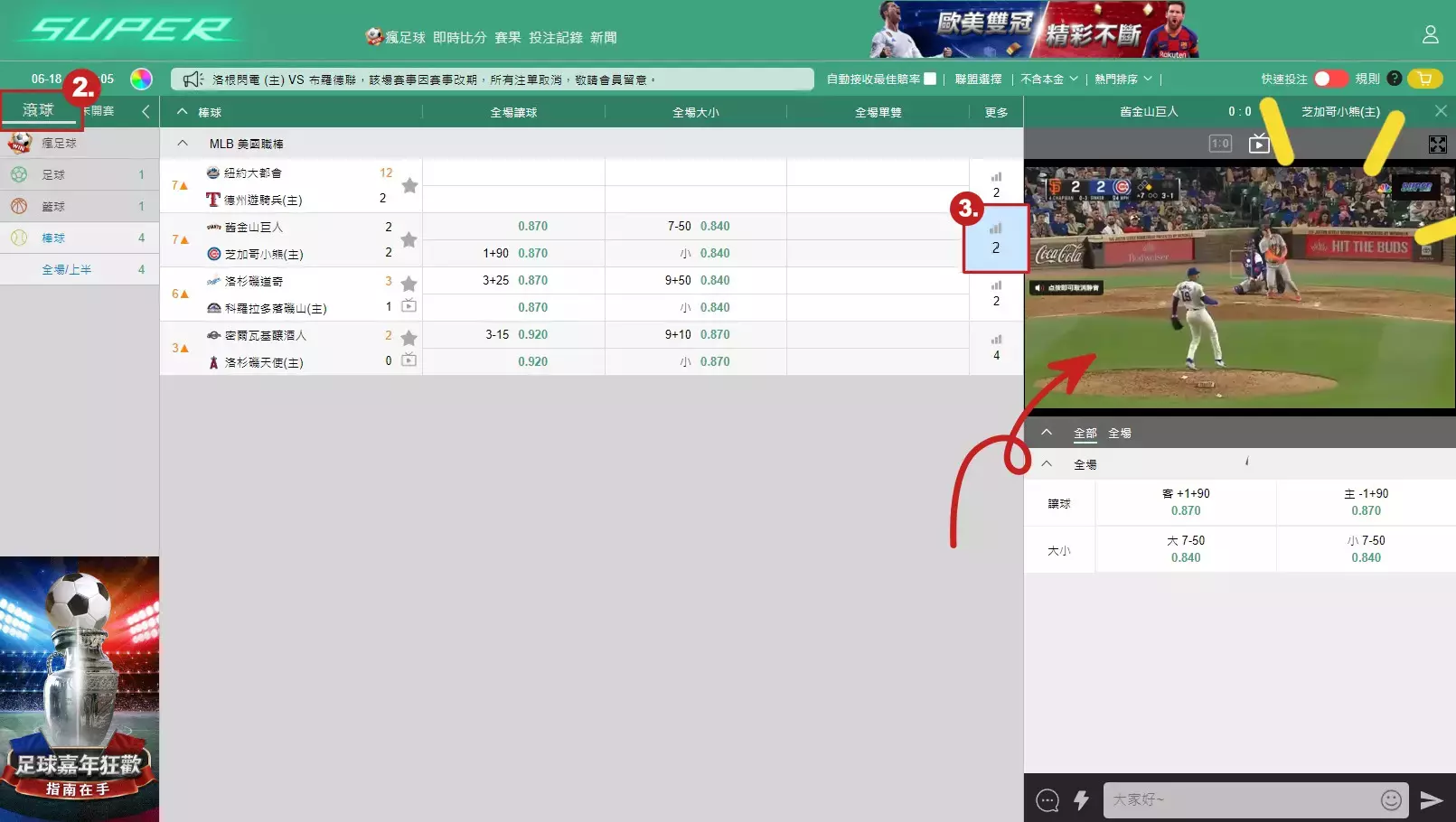This screenshot has width=1456, height=822.
Task: Open more bets for 密爾瓦基釀酒人 match
Action: [996, 348]
